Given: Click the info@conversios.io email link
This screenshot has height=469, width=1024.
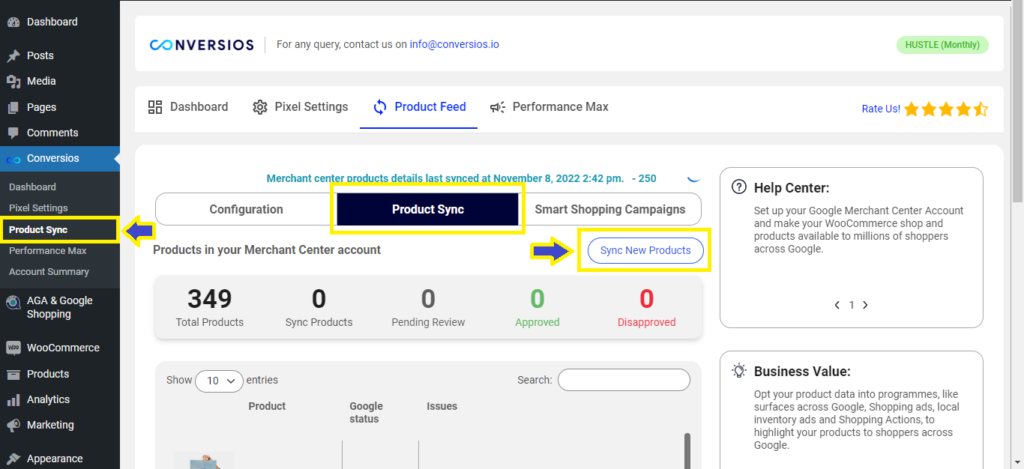Looking at the screenshot, I should point(455,45).
